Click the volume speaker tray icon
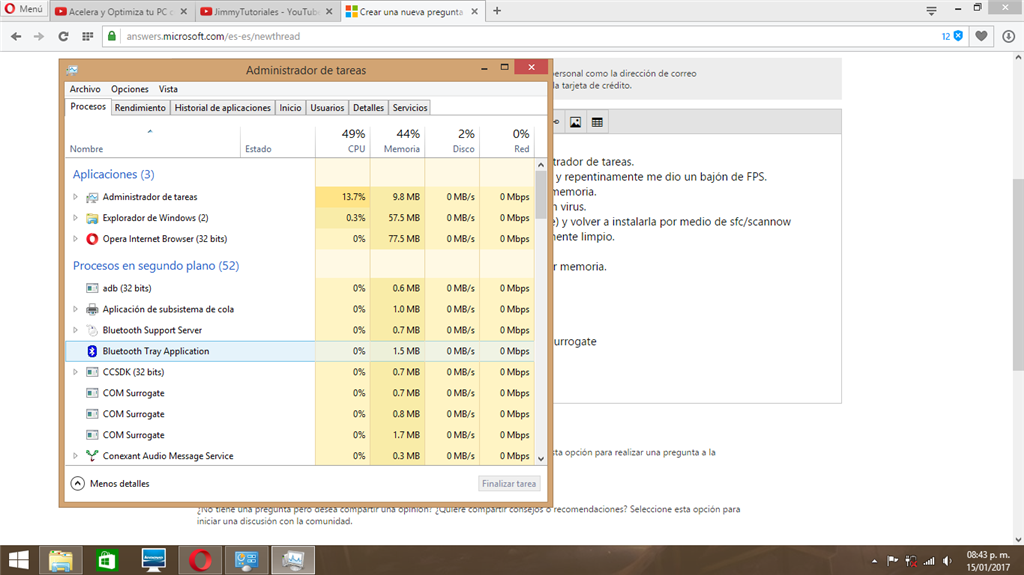 (947, 561)
